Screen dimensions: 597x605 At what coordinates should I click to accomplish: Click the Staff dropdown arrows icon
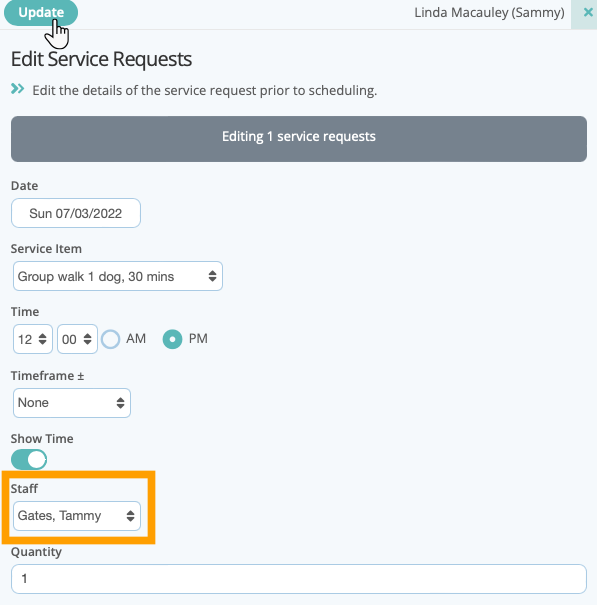click(130, 516)
